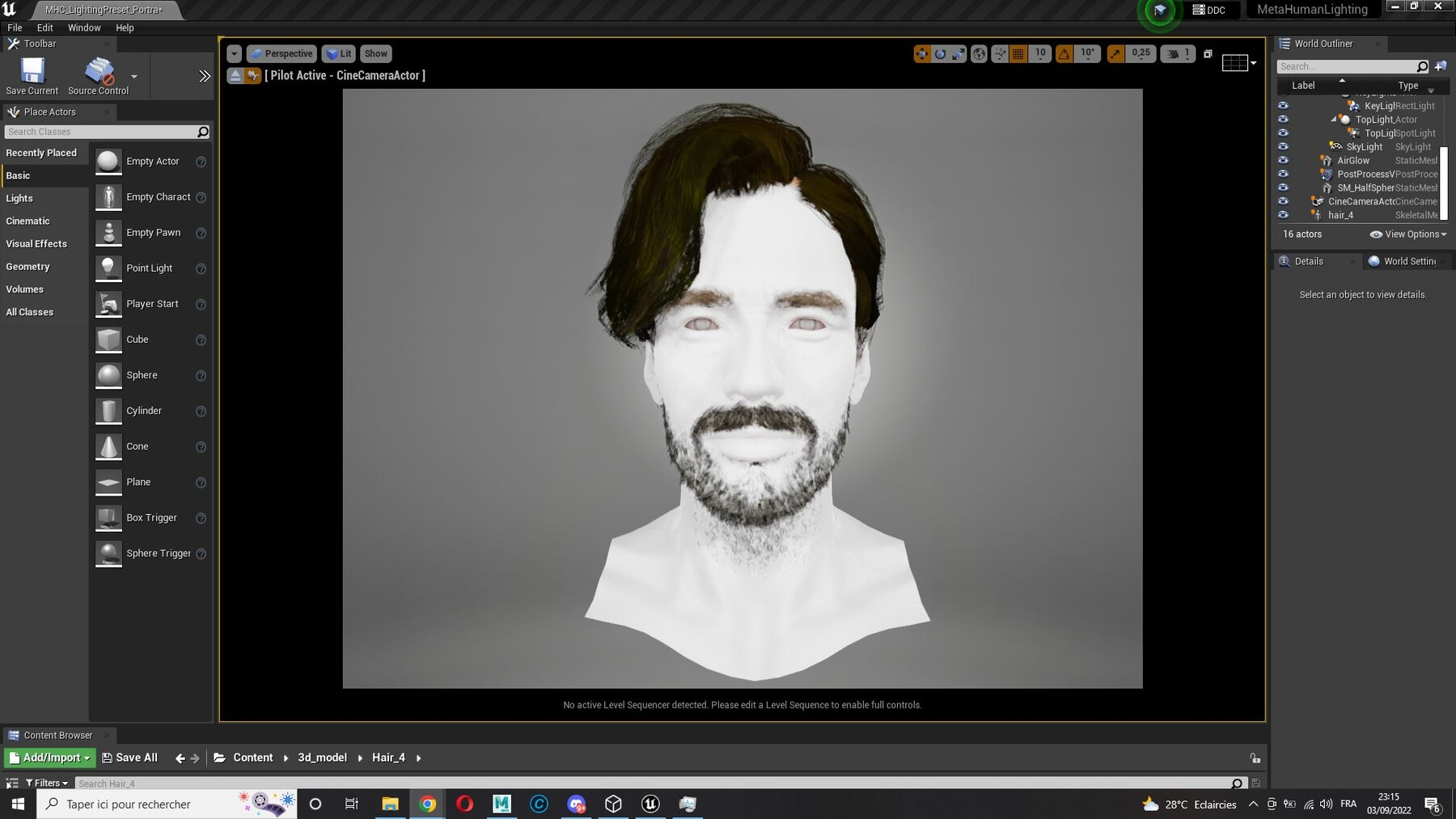Open File Explorer from the taskbar
The height and width of the screenshot is (819, 1456).
point(390,804)
